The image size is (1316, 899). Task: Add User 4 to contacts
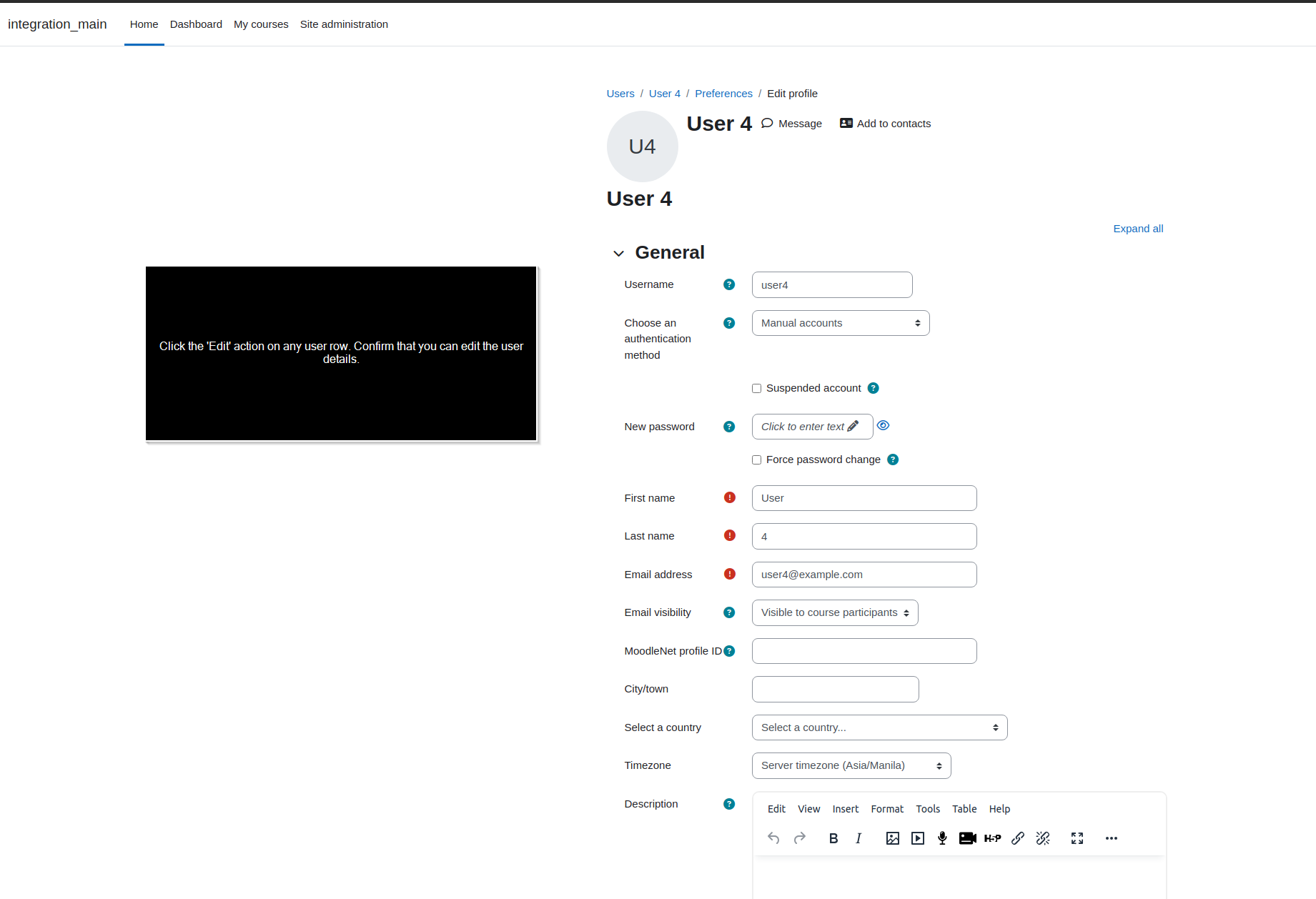click(x=885, y=124)
